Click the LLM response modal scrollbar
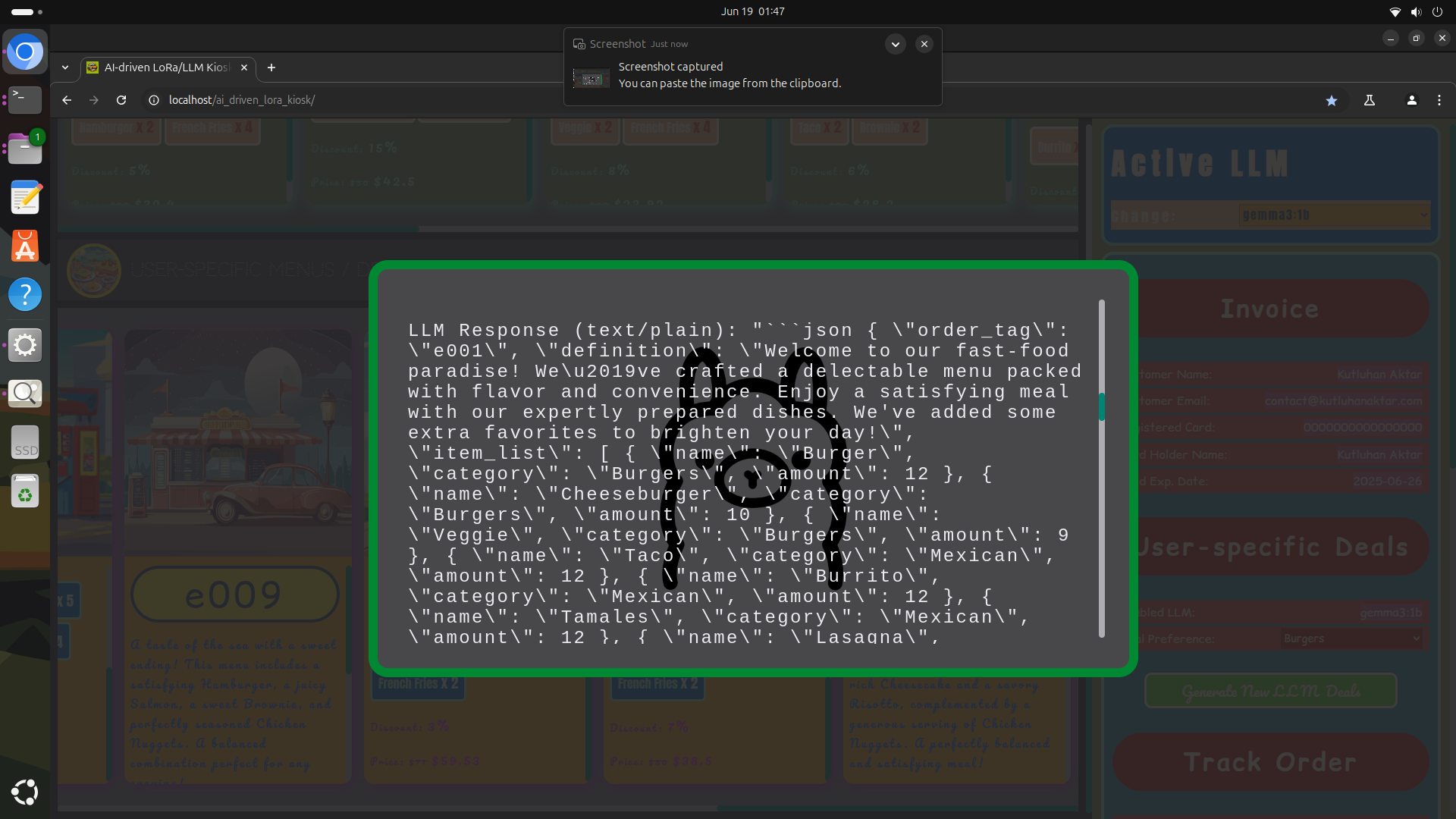This screenshot has height=819, width=1456. tap(1102, 406)
